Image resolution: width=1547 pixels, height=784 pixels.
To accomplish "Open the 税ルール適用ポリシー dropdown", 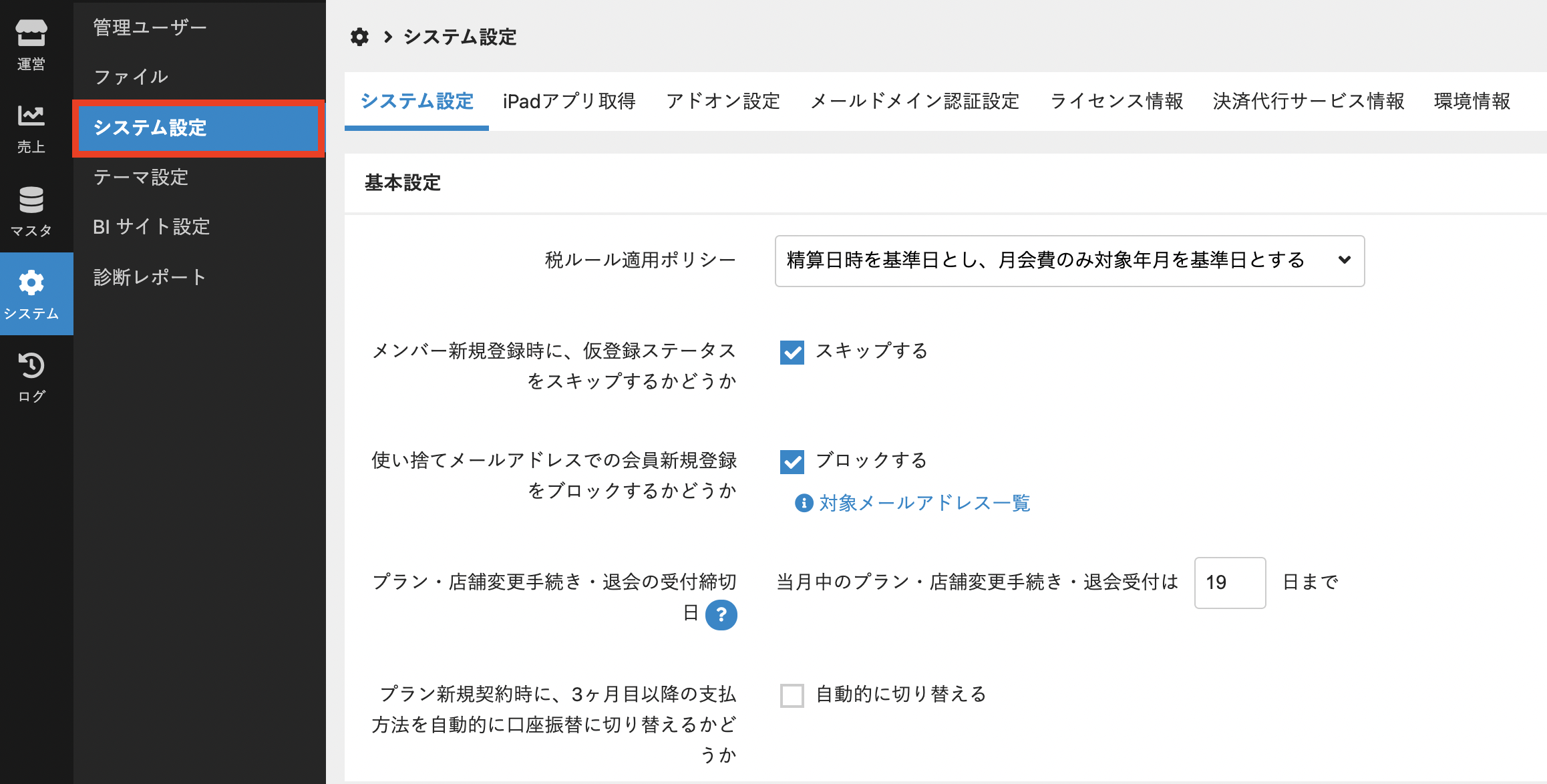I will click(x=1069, y=260).
